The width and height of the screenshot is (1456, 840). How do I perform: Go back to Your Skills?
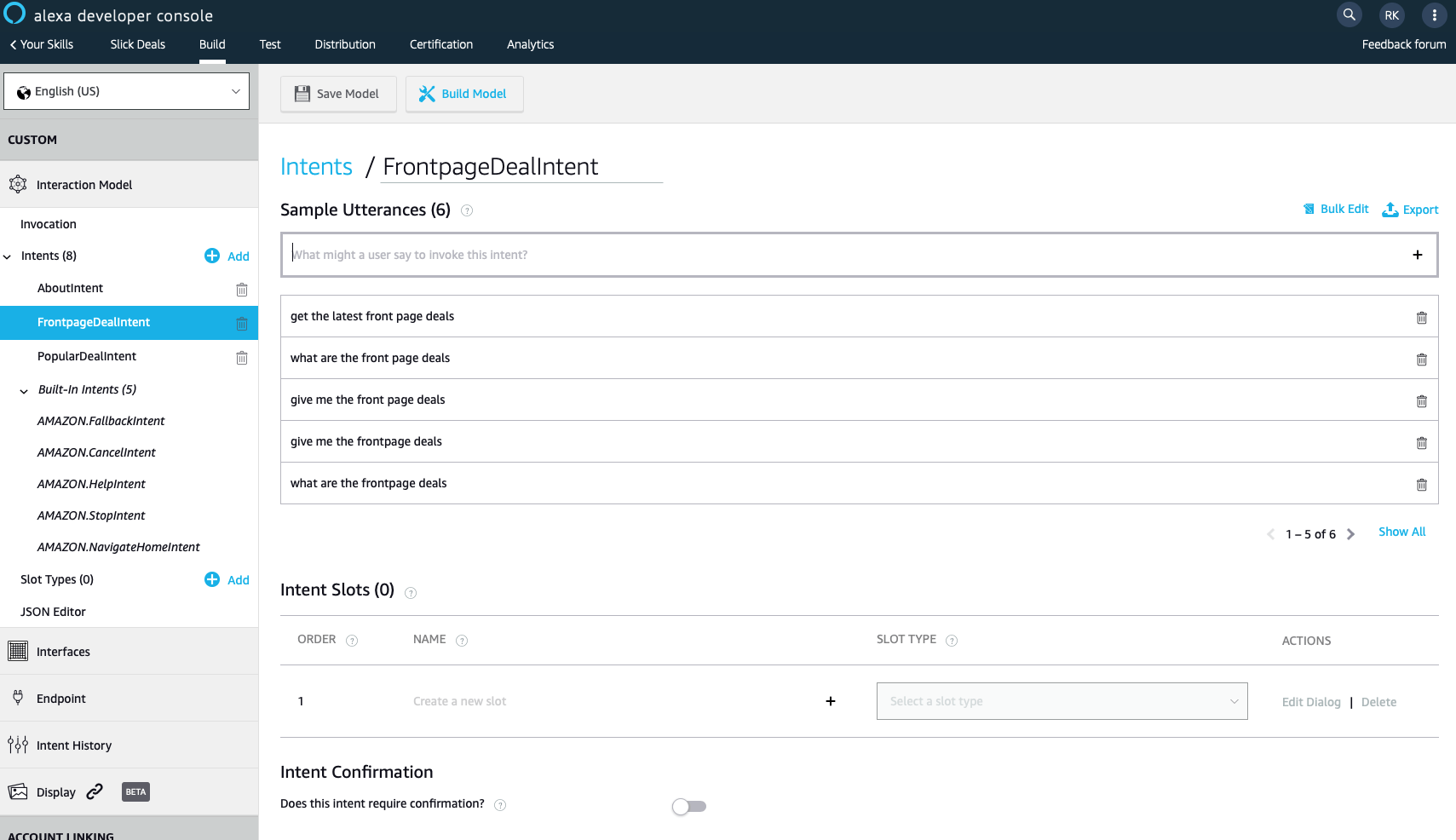click(41, 44)
